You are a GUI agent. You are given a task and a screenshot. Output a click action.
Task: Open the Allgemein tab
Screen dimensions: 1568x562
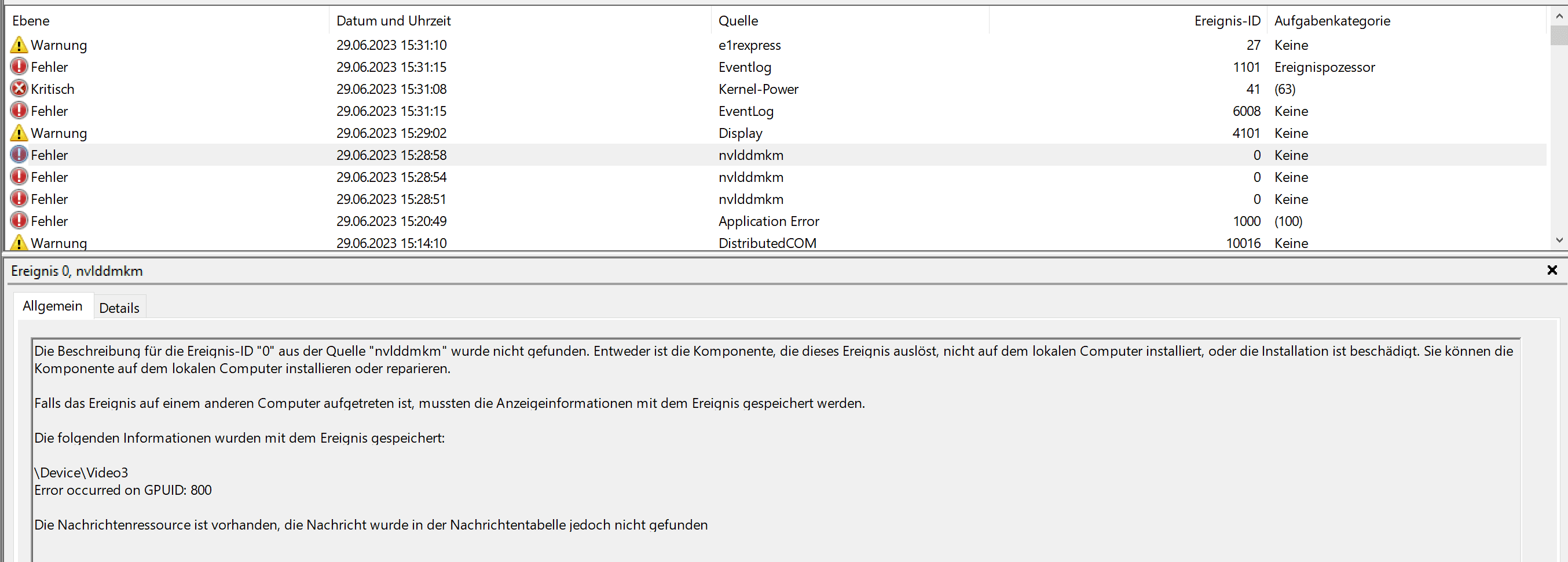pyautogui.click(x=52, y=306)
